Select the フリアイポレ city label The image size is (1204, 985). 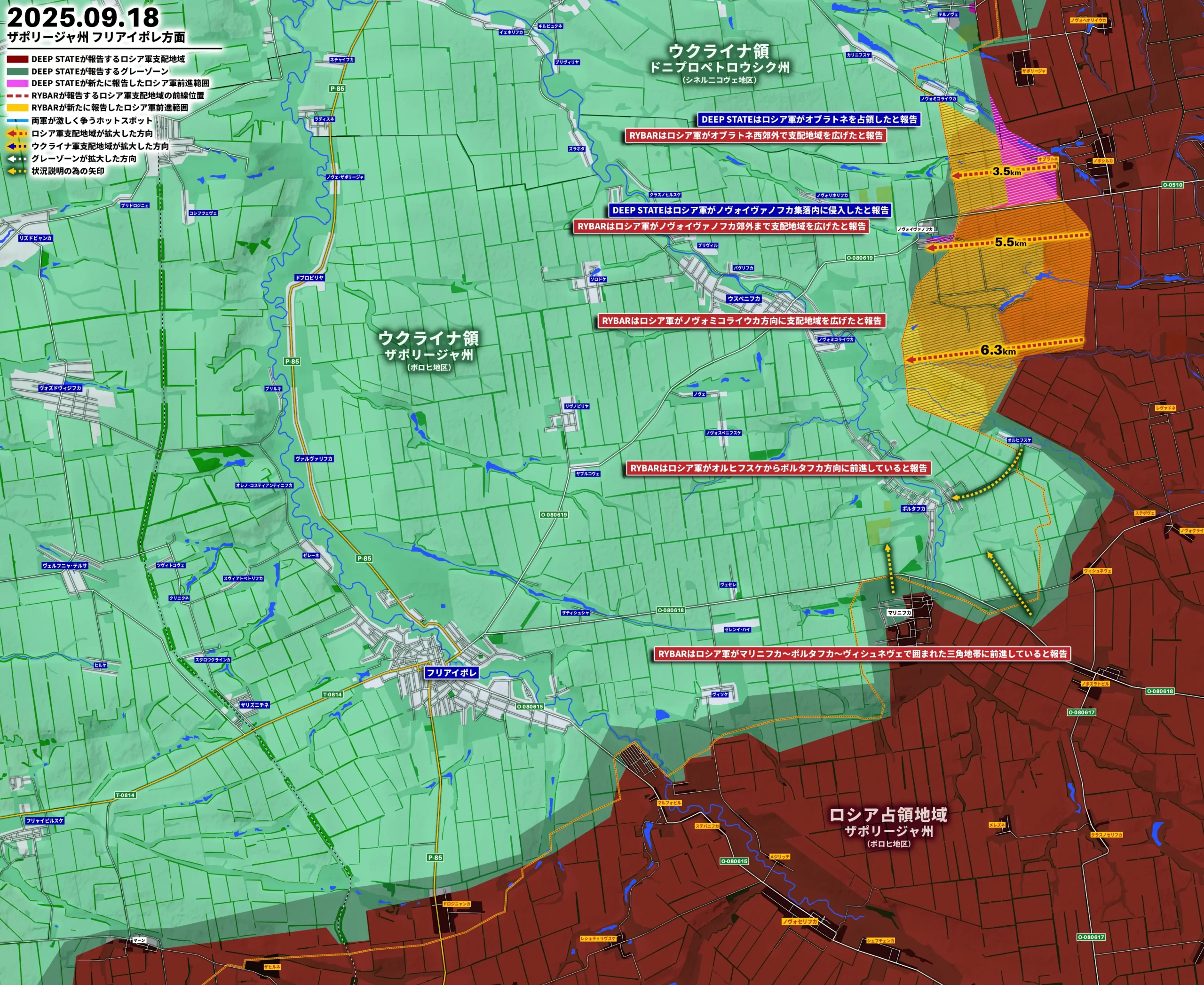pos(452,672)
